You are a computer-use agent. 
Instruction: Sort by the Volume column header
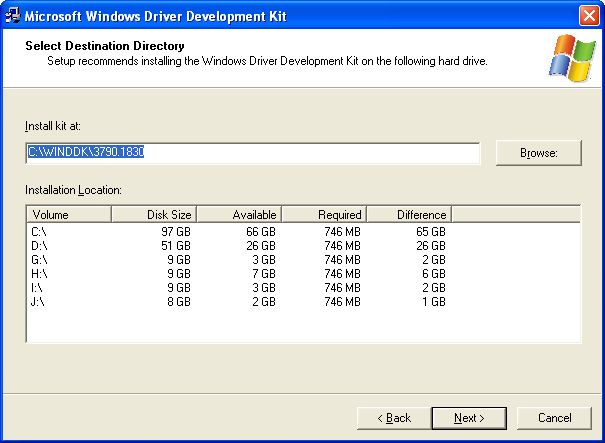[x=69, y=214]
